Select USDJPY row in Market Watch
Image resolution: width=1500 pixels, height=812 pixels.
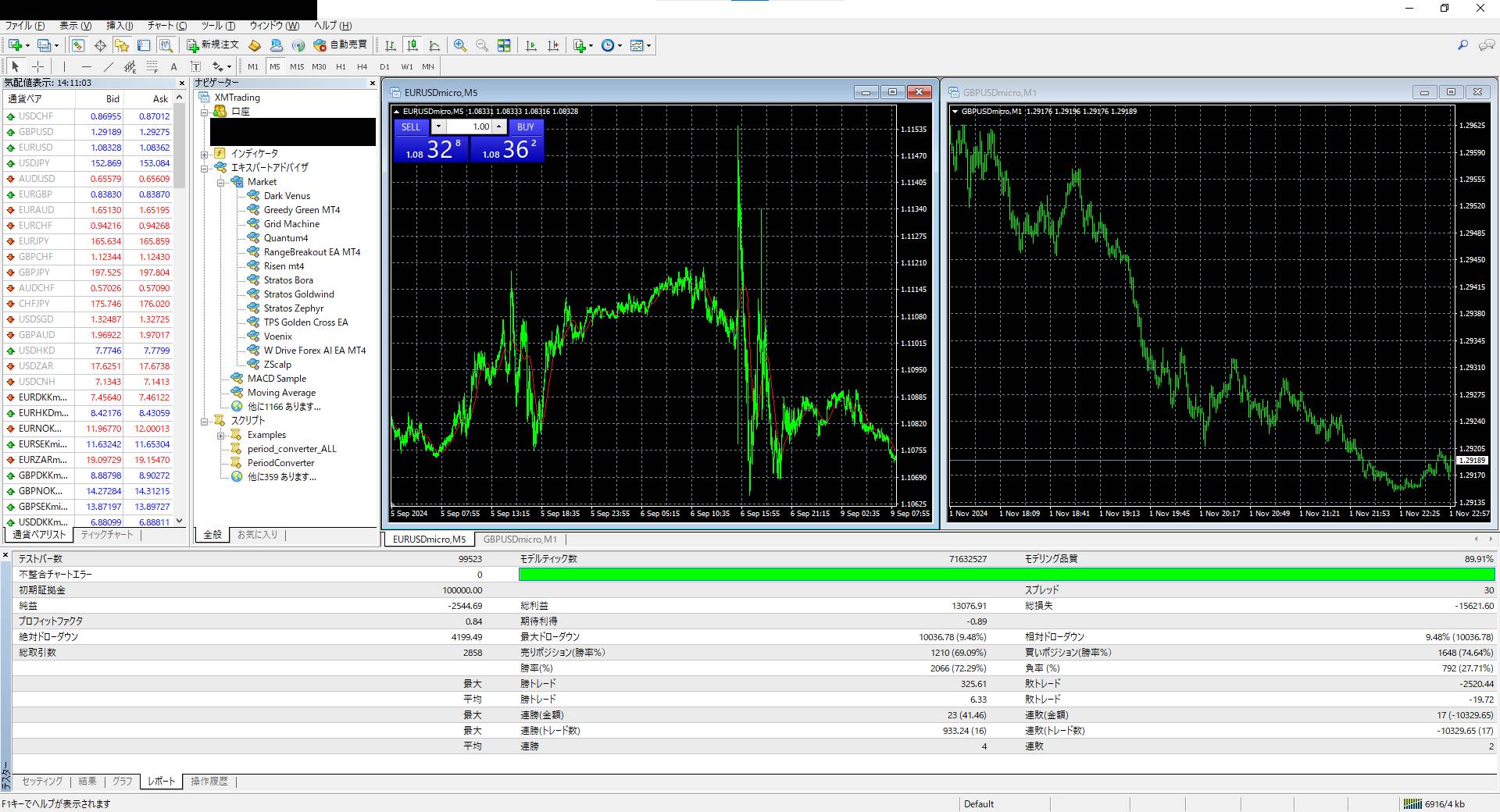[87, 163]
